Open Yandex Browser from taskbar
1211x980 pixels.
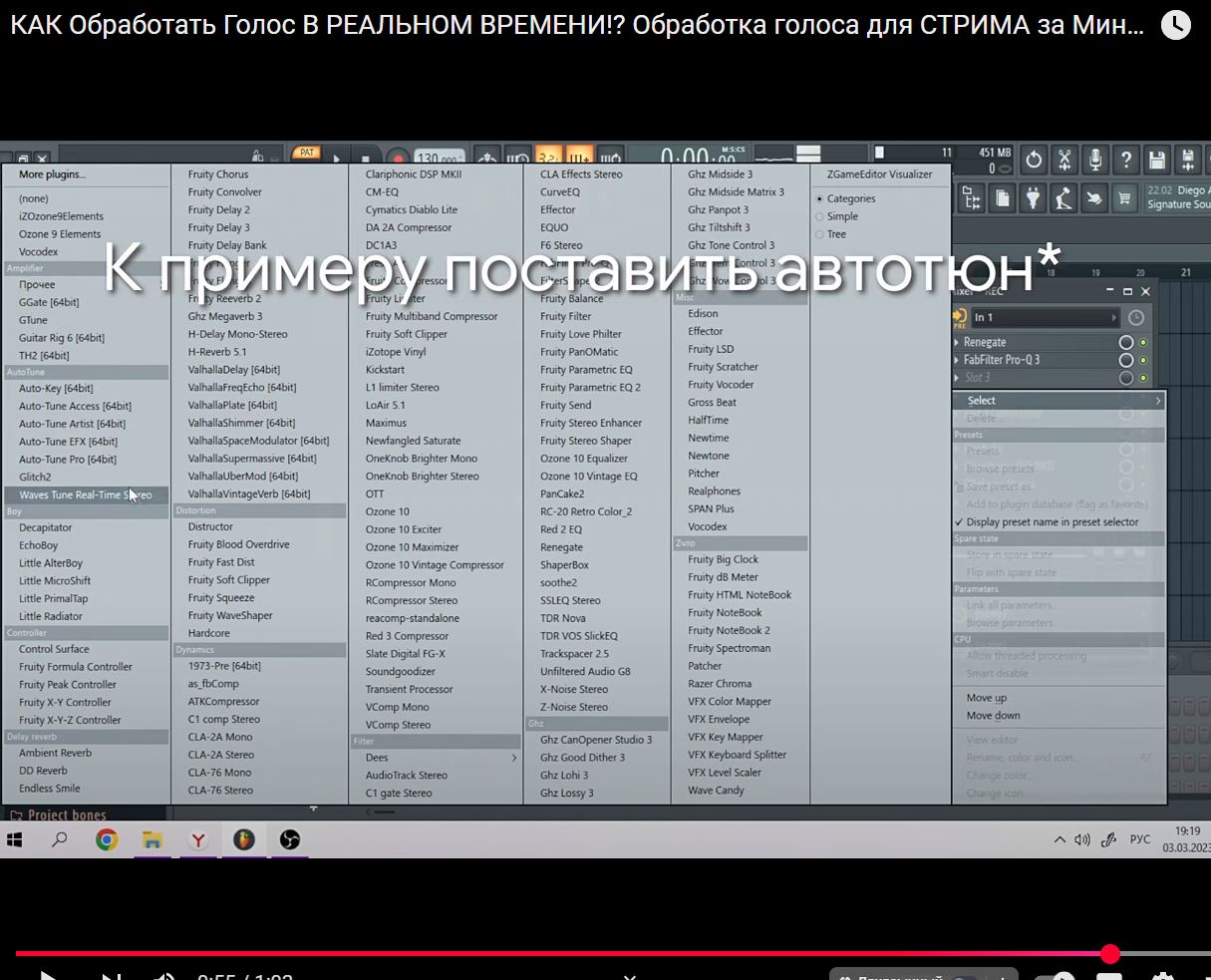pyautogui.click(x=198, y=840)
